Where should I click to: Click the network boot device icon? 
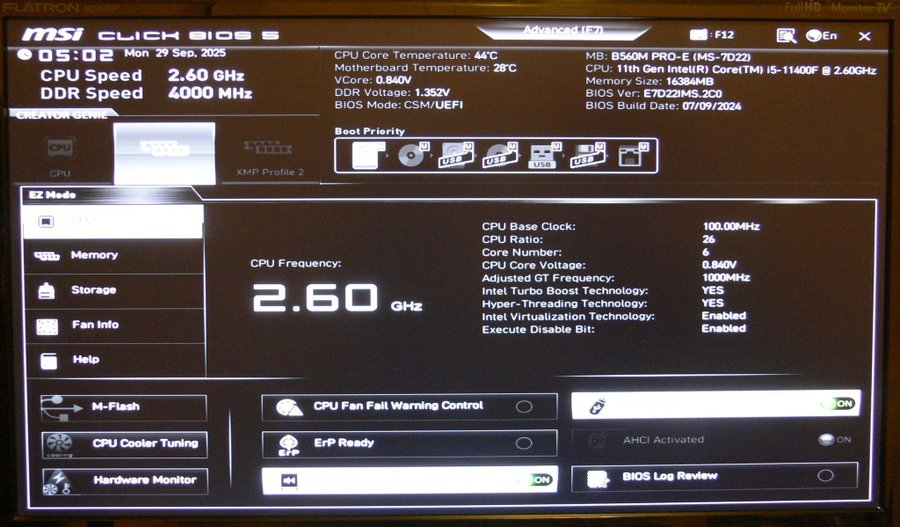(x=630, y=155)
